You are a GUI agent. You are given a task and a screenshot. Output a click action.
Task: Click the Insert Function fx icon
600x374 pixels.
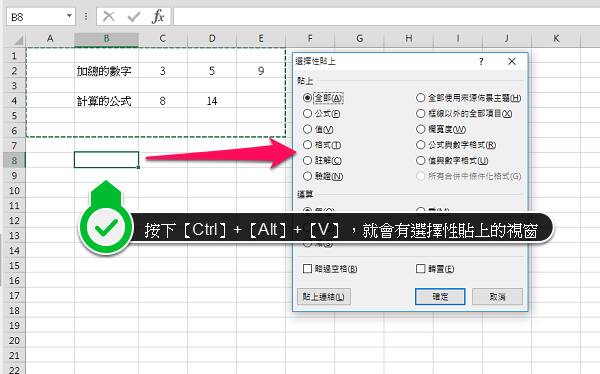pyautogui.click(x=158, y=16)
